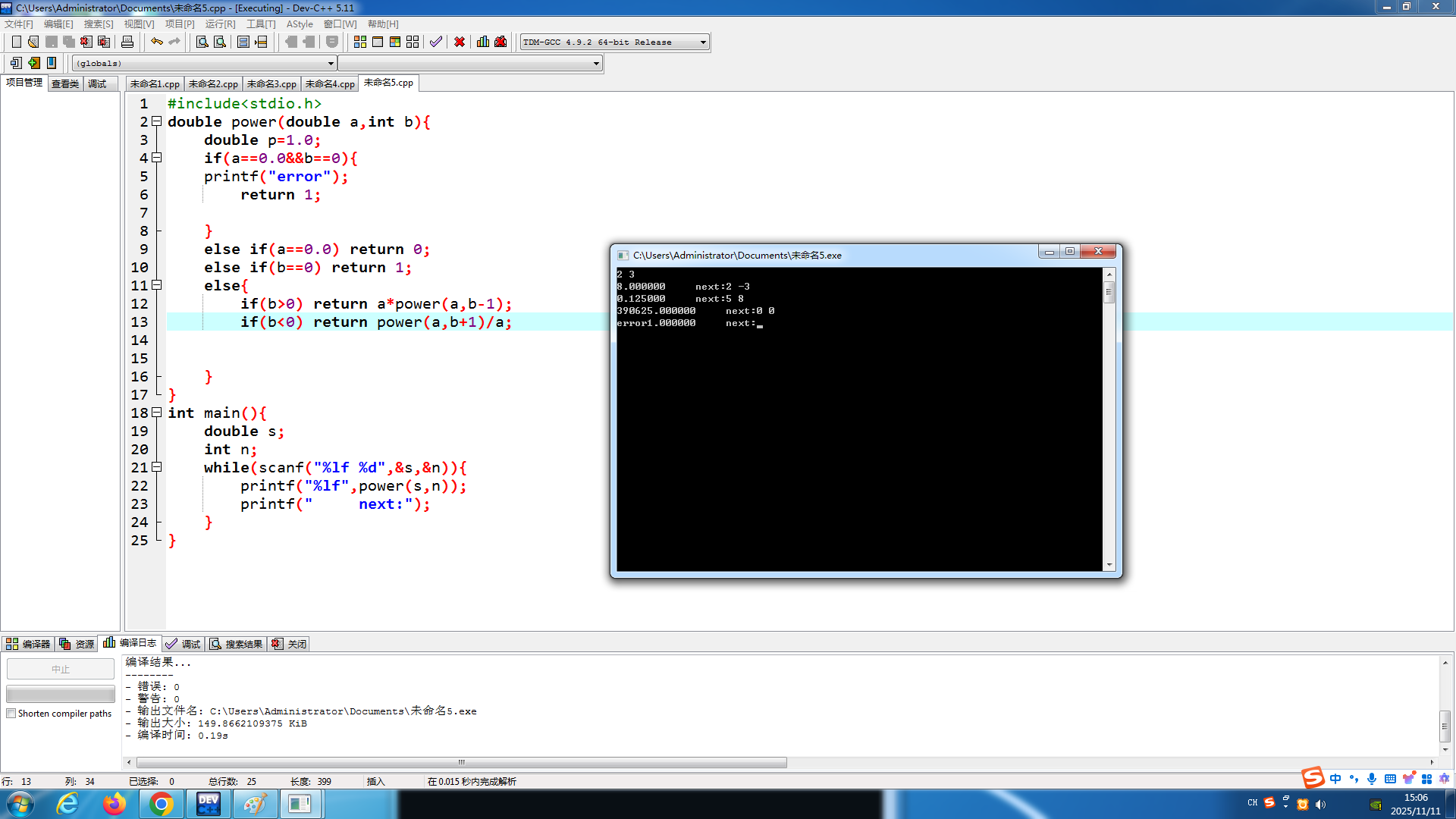Collapse the fold box at line 2

157,121
